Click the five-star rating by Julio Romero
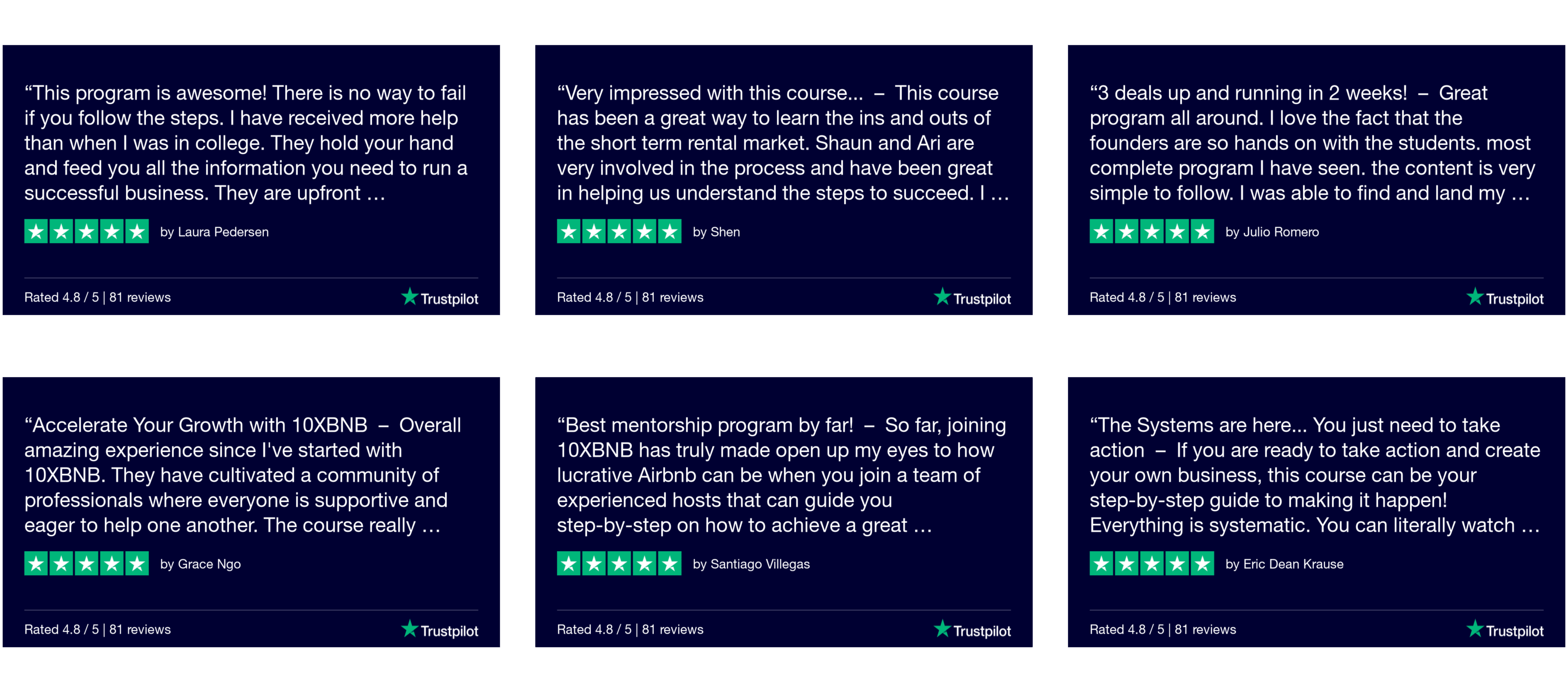Viewport: 1568px width, 694px height. 1151,231
